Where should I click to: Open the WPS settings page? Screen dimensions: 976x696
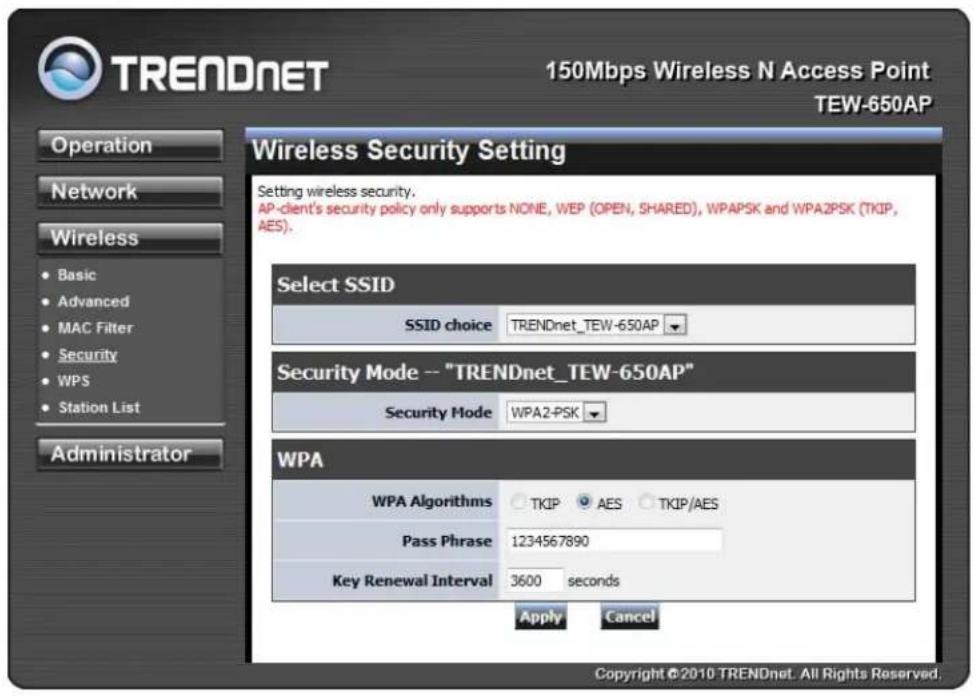point(73,381)
